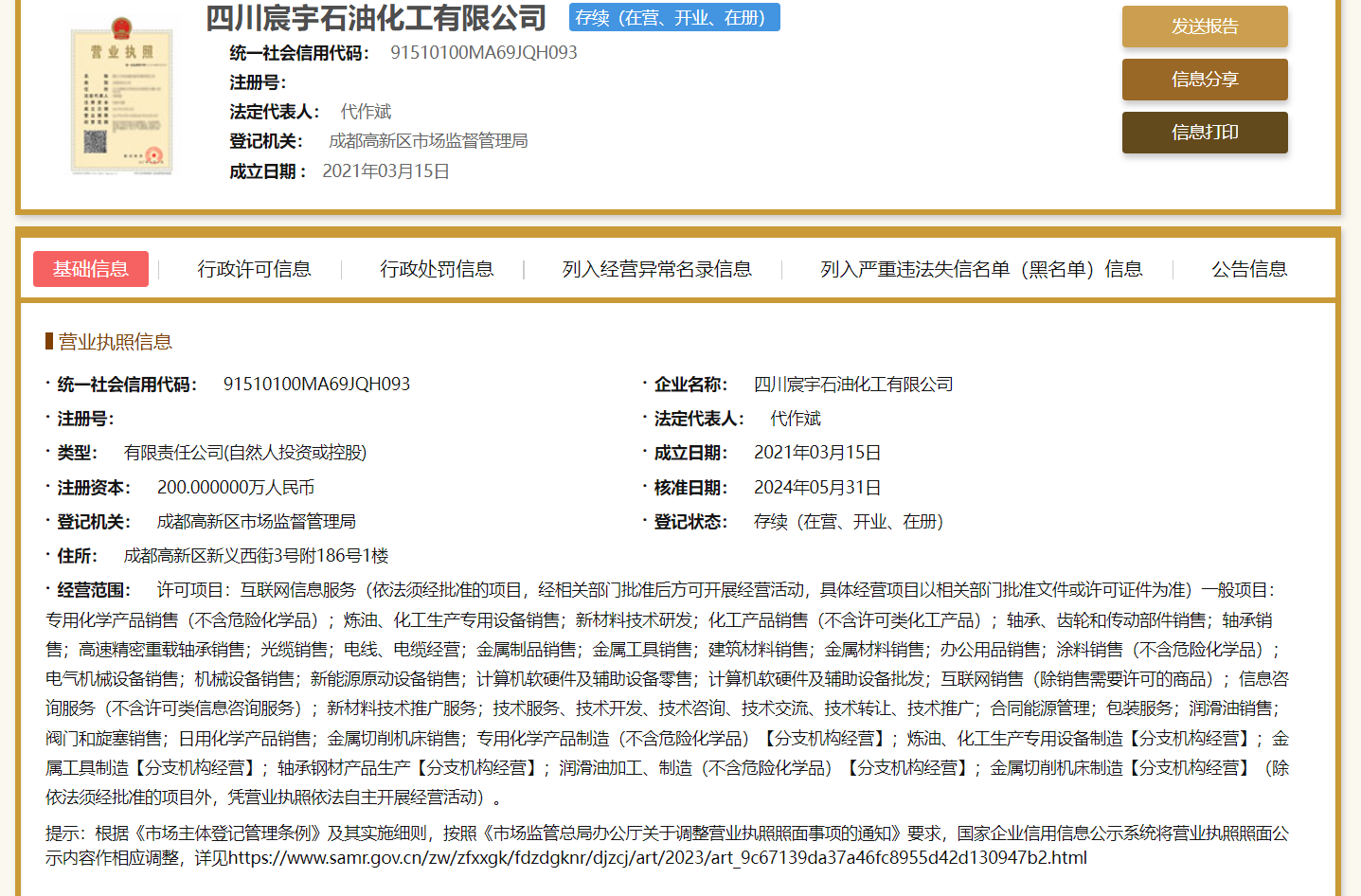Click credit code value in license info section
This screenshot has height=896, width=1361.
pos(316,384)
